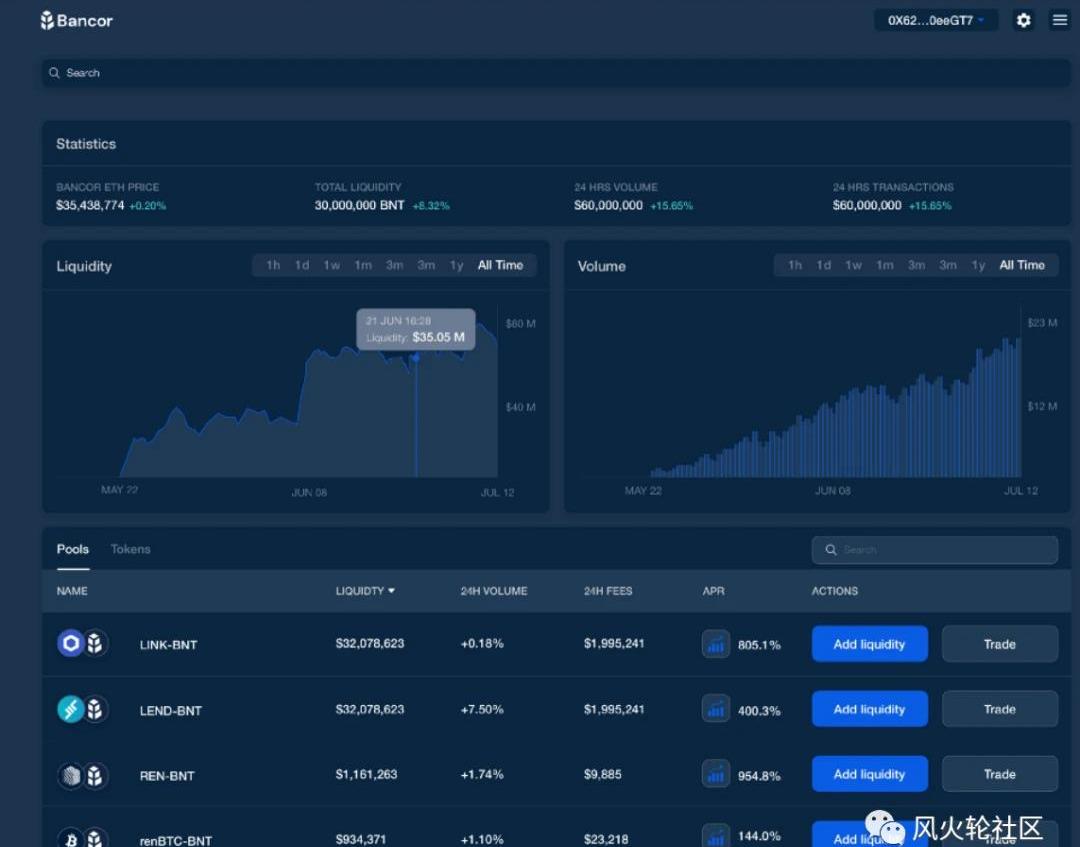Click the REN token pool icon
Screen dimensions: 1080x847
(x=70, y=775)
